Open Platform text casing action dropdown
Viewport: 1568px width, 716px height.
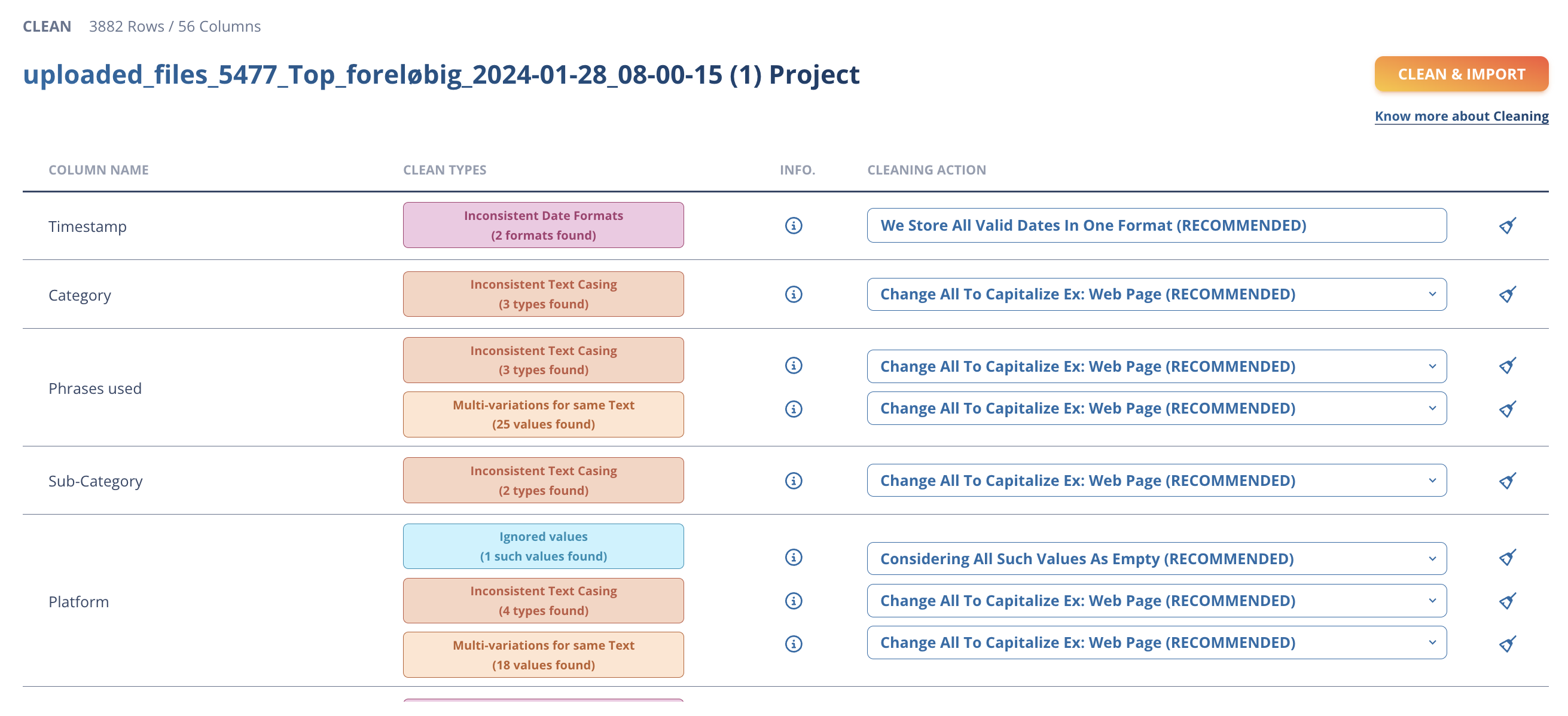tap(1157, 601)
